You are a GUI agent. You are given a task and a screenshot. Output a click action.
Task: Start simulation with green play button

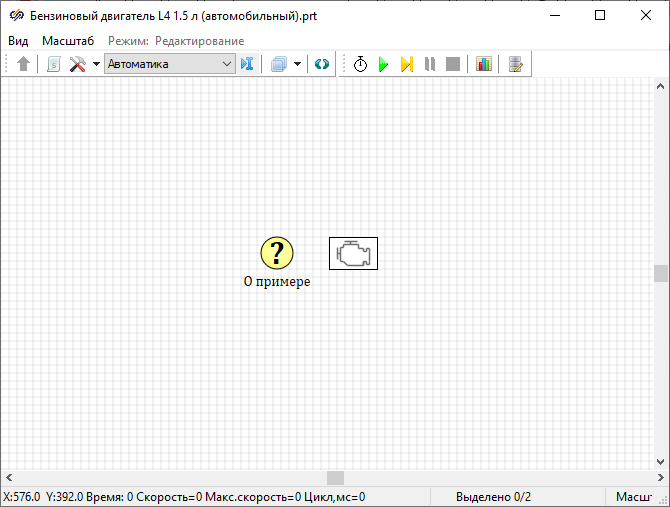click(383, 64)
